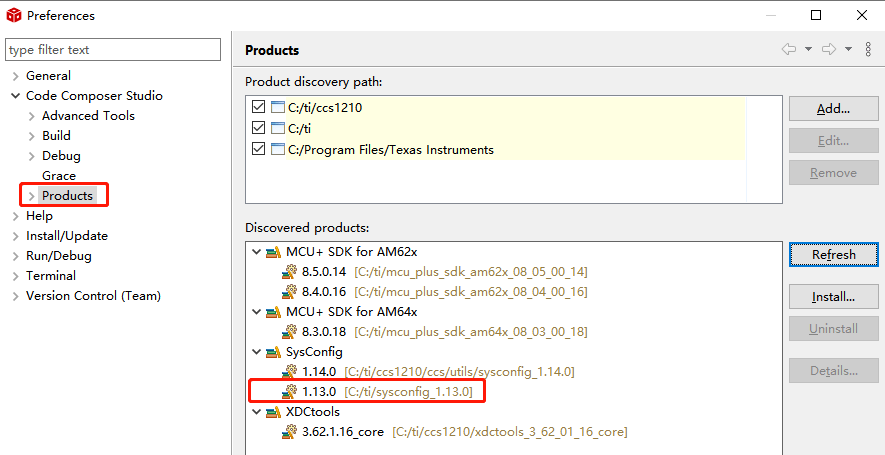Collapse the Code Composer Studio tree node

pos(15,96)
